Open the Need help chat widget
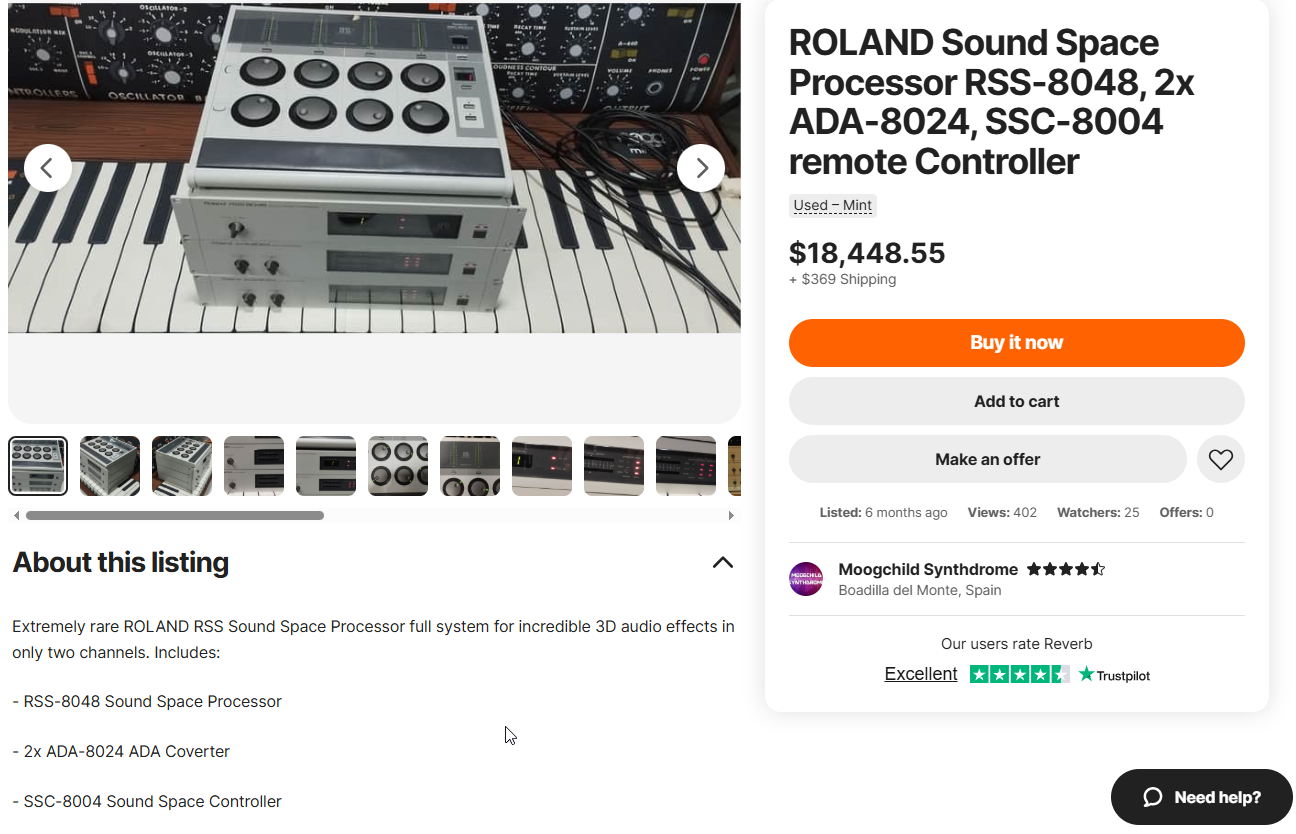The image size is (1296, 834). coord(1201,797)
